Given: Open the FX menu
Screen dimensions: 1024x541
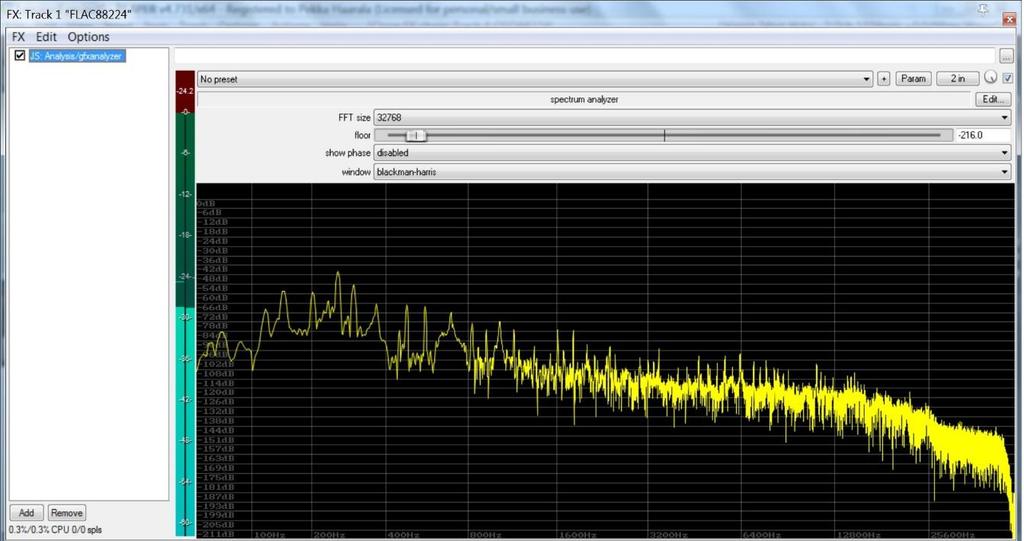Looking at the screenshot, I should 18,37.
